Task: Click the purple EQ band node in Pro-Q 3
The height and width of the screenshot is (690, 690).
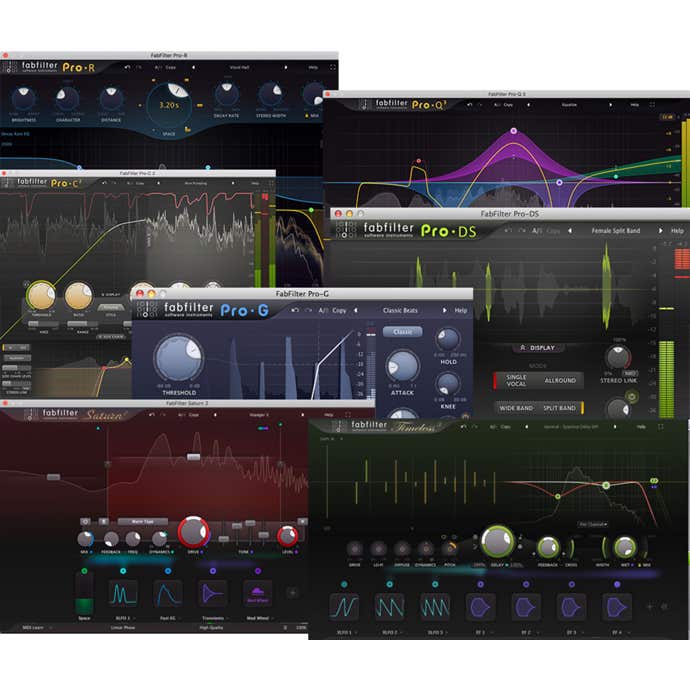Action: [x=514, y=131]
